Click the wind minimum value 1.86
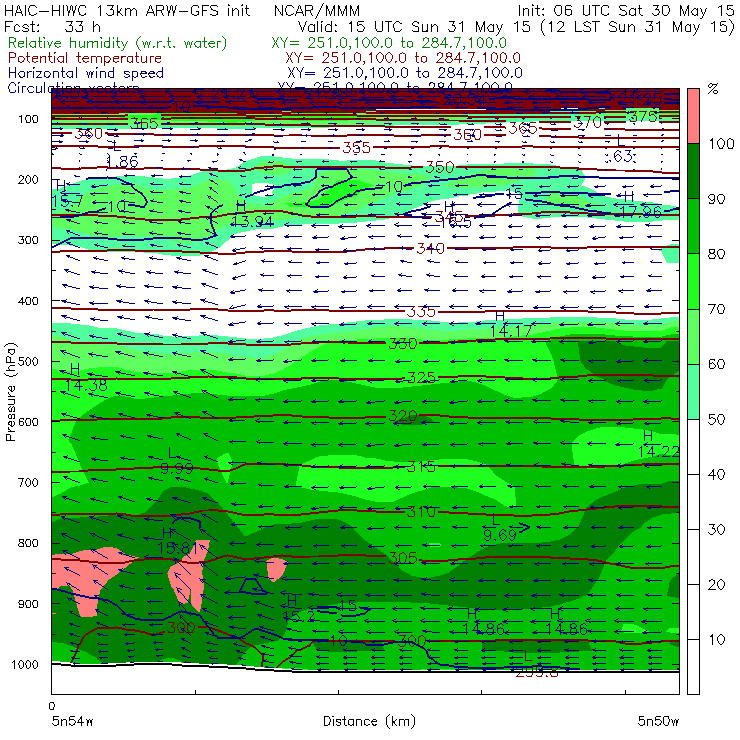 click(x=123, y=162)
